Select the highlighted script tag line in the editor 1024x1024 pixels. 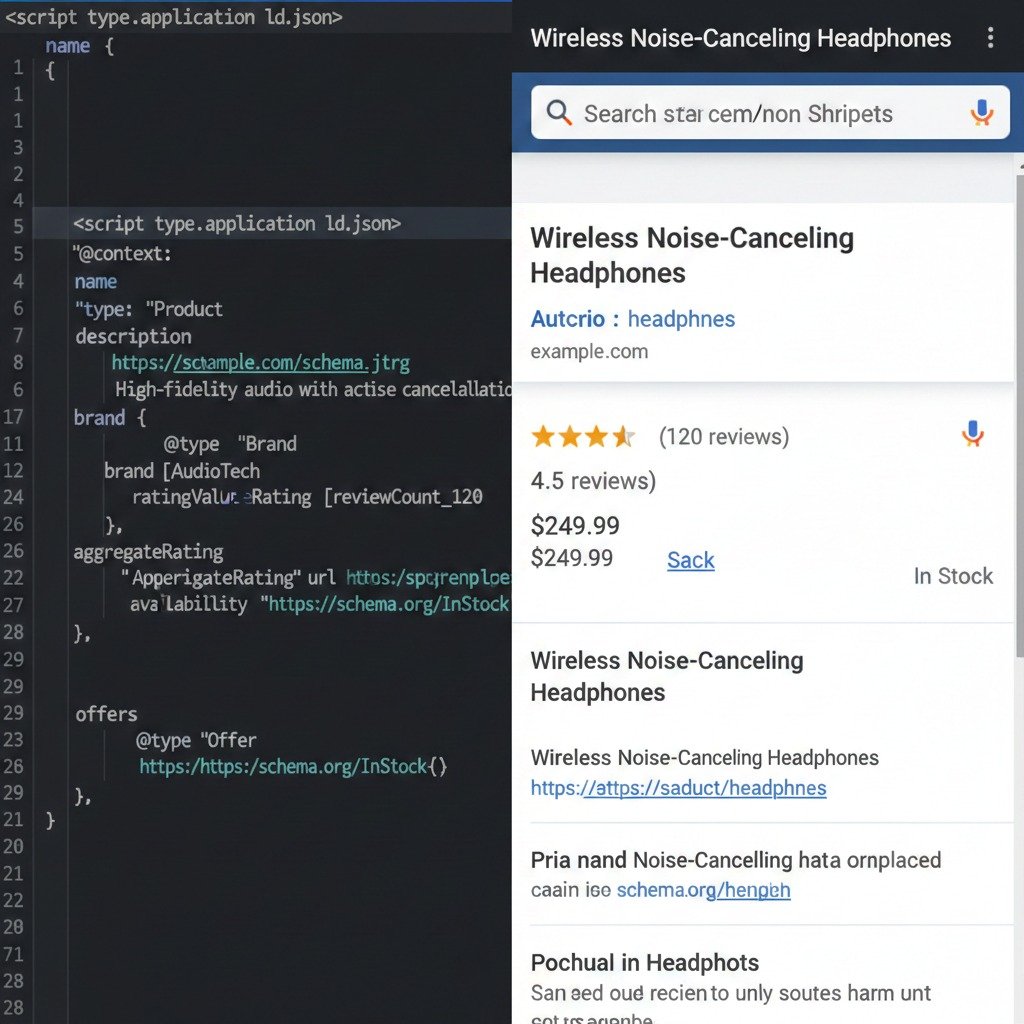click(x=237, y=223)
